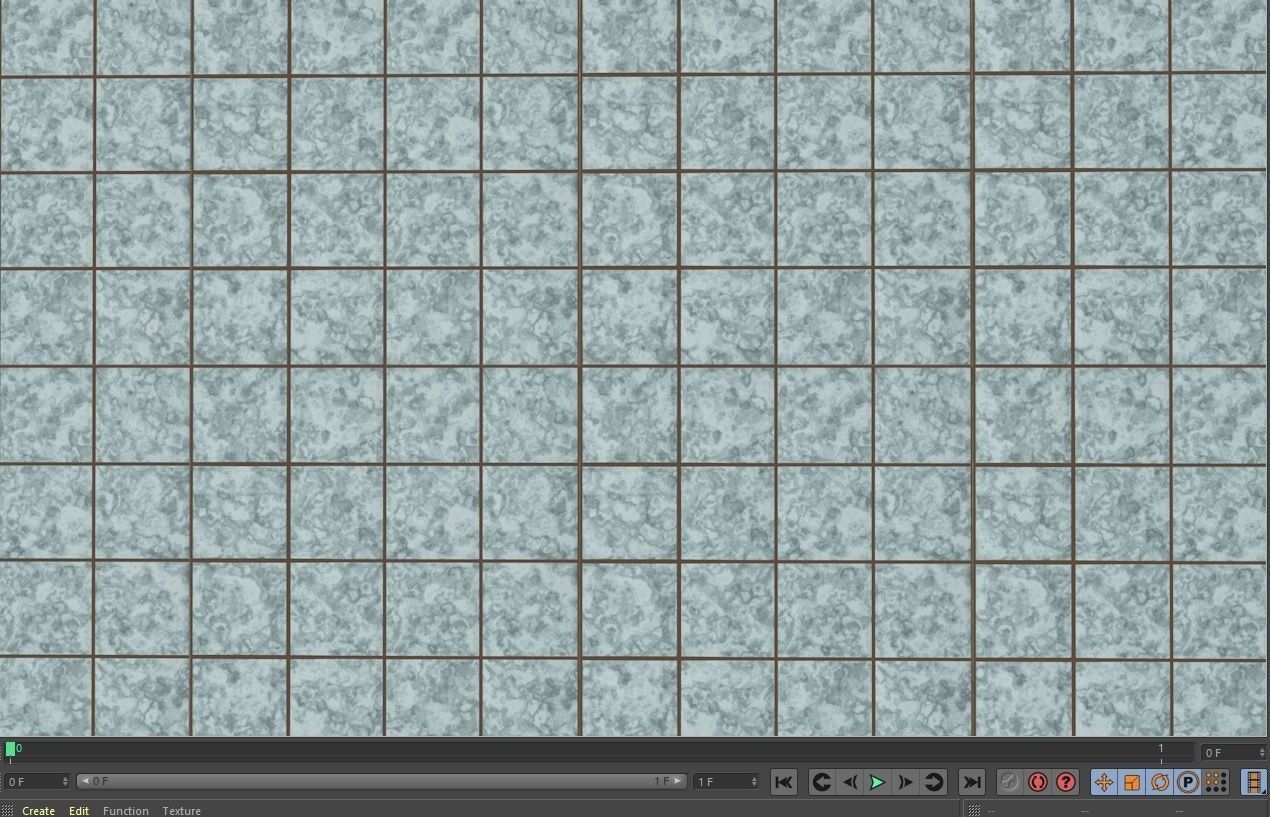The width and height of the screenshot is (1270, 817).
Task: Click stepper arrows of start frame field
Action: [66, 781]
